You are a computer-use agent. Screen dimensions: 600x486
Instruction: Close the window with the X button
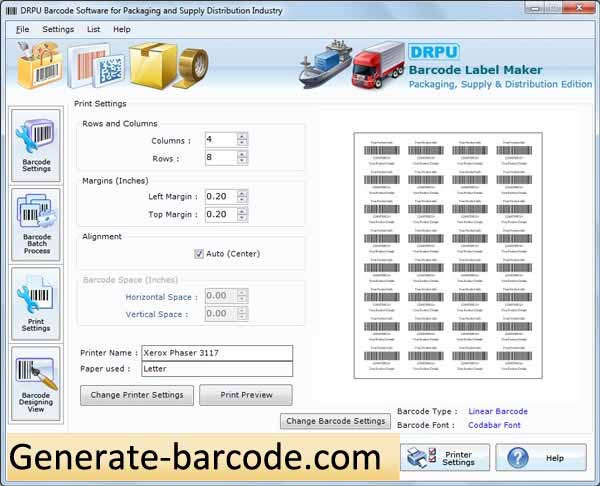coord(580,7)
